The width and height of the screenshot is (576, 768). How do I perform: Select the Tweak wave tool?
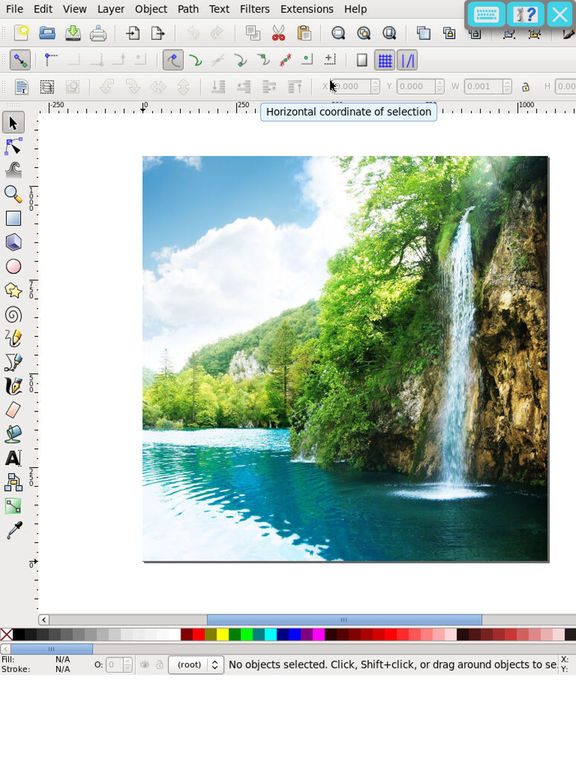13,170
